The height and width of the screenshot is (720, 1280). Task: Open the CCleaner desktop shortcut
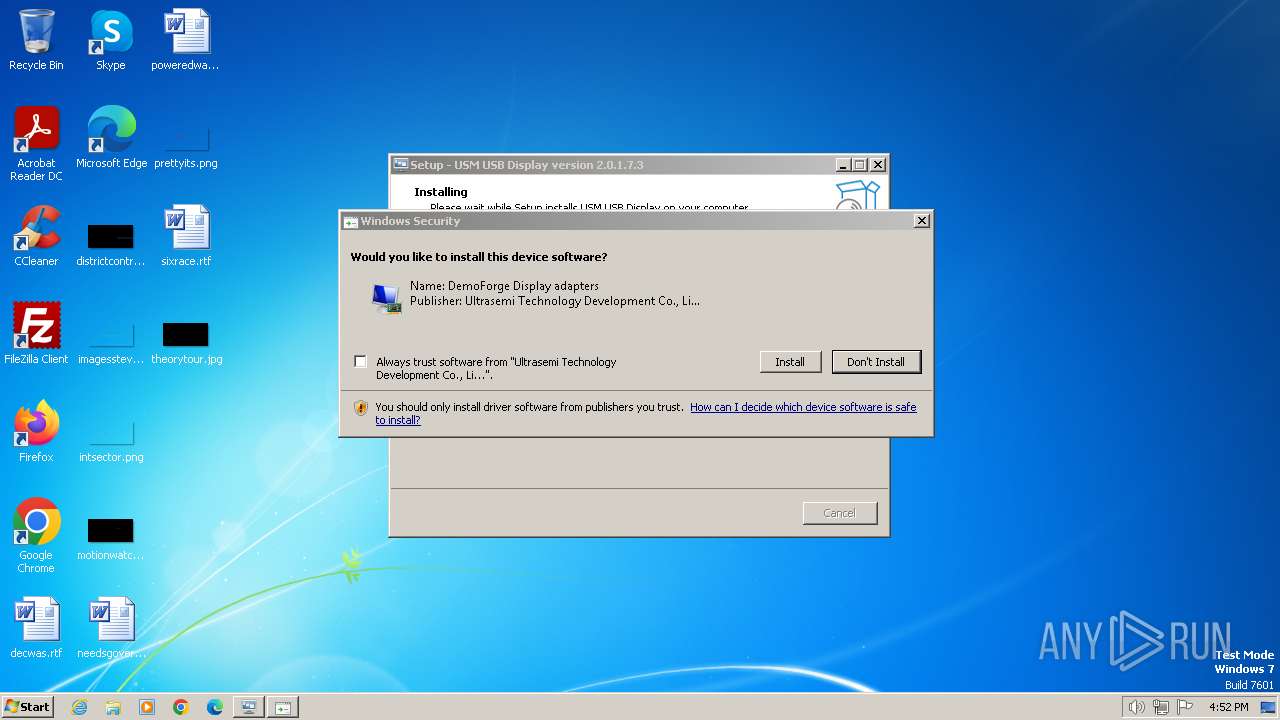pyautogui.click(x=36, y=236)
